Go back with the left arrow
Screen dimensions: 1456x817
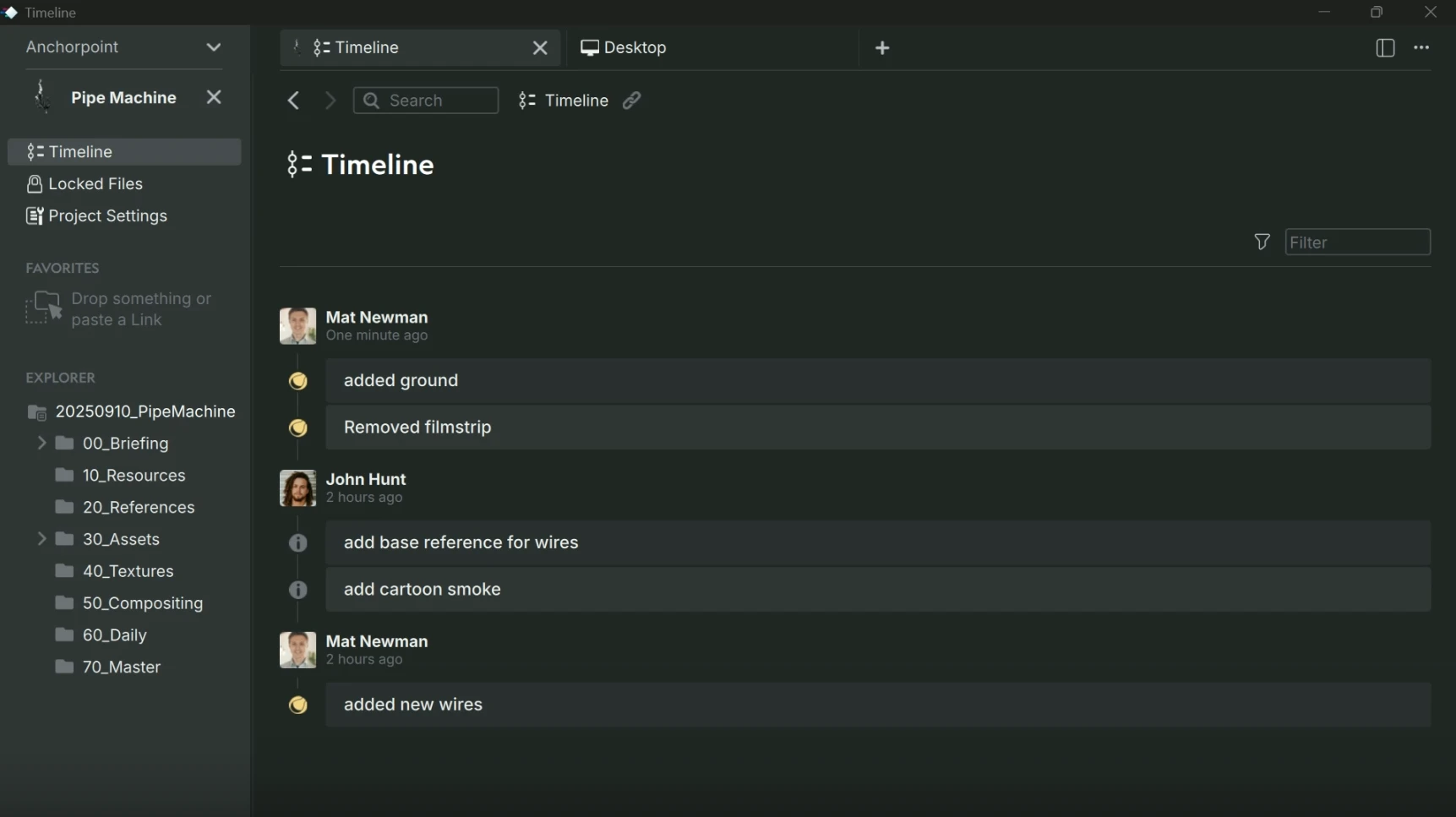(293, 101)
